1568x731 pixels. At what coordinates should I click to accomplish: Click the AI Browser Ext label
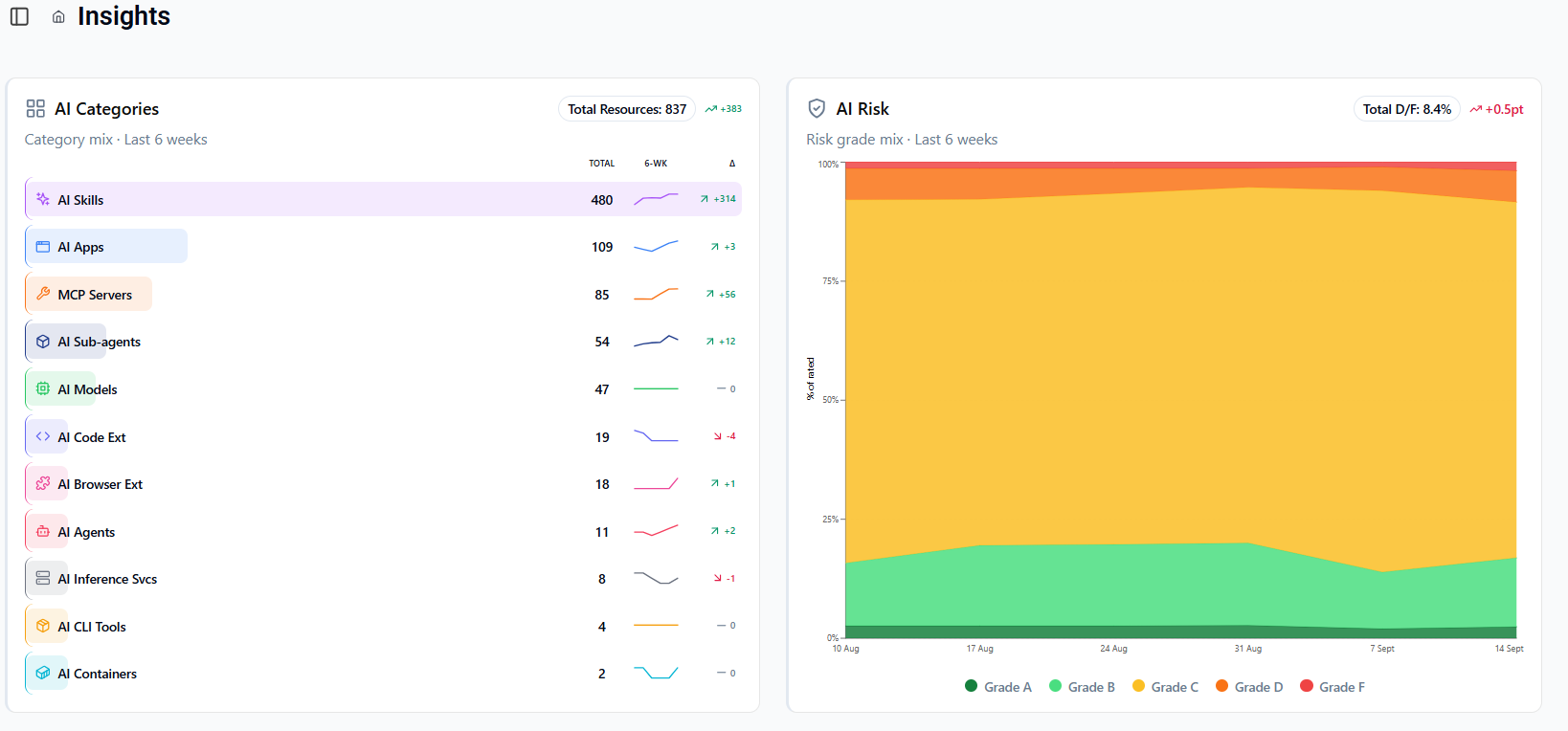tap(101, 484)
